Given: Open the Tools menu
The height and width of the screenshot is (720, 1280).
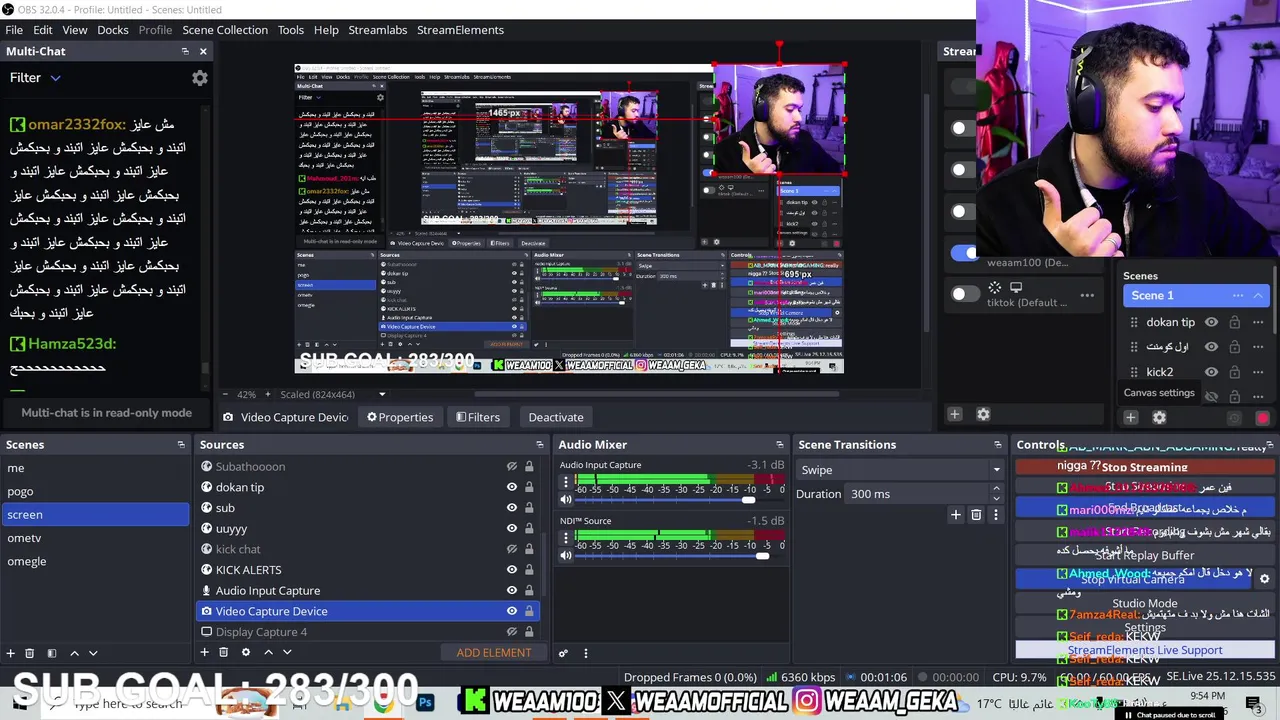Looking at the screenshot, I should click(291, 30).
